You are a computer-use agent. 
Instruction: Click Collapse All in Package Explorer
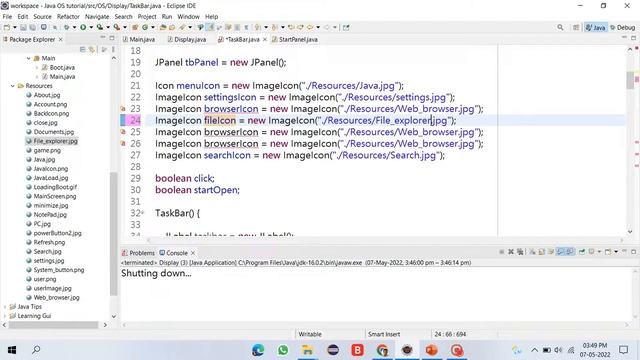(x=82, y=49)
